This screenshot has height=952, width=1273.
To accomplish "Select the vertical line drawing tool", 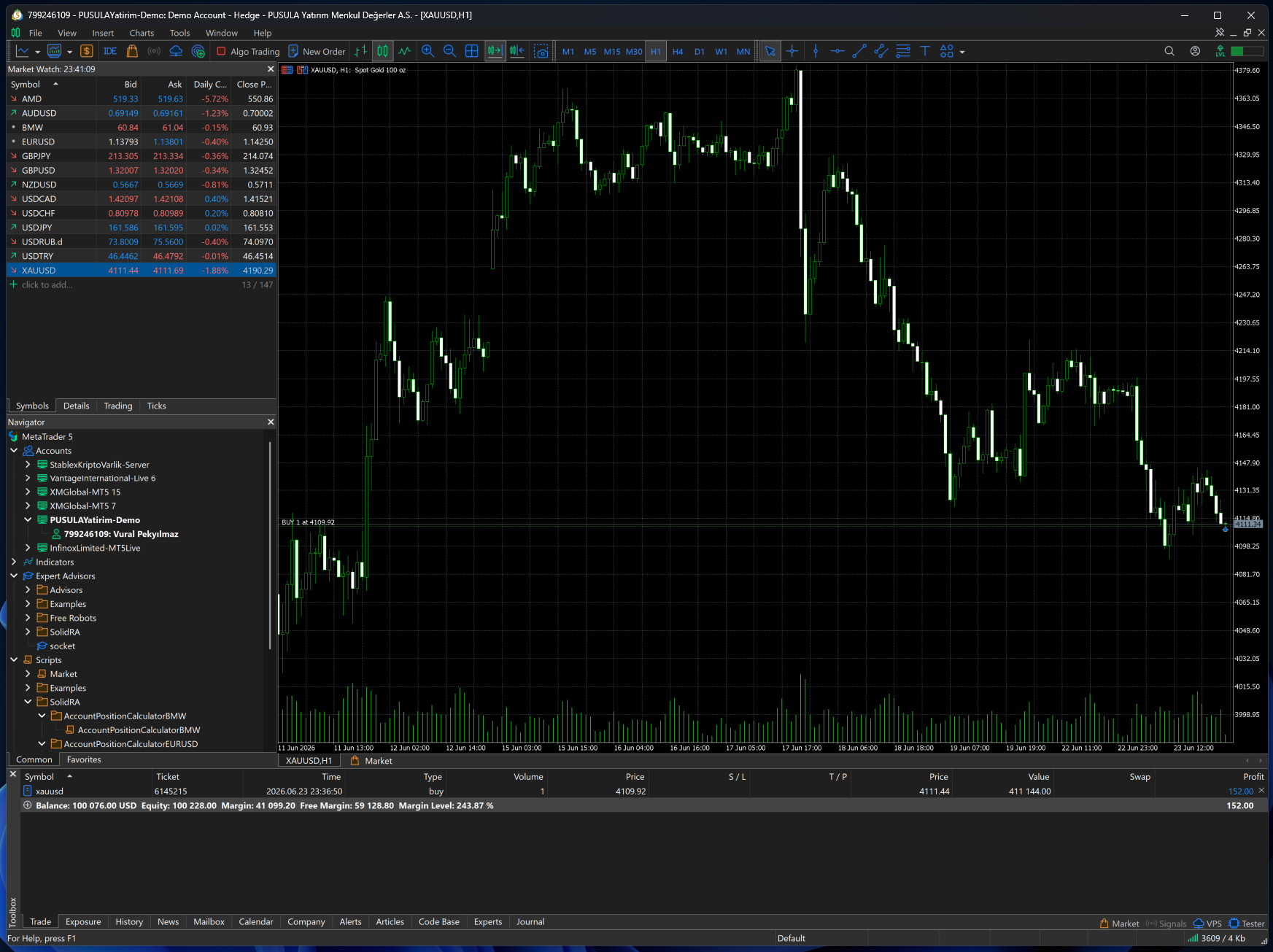I will [x=816, y=51].
